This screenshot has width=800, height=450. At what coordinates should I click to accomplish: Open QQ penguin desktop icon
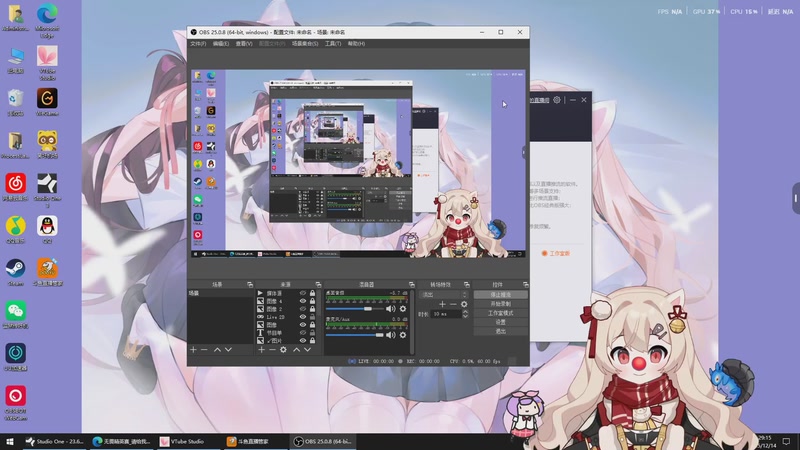click(47, 229)
